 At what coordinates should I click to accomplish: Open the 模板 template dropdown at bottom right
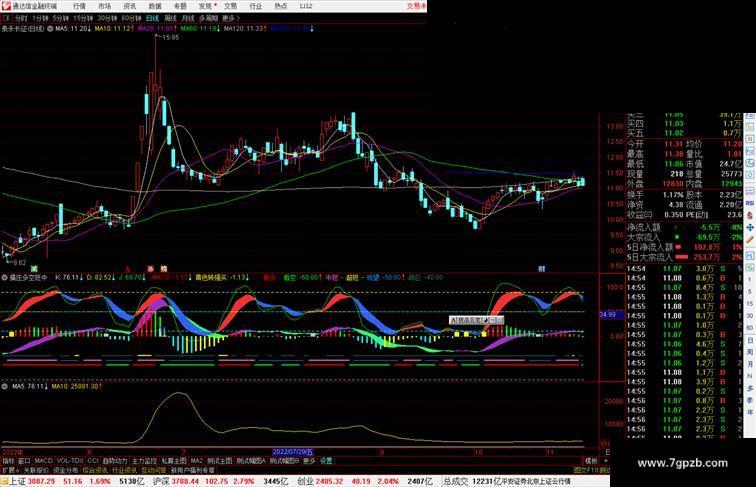(x=591, y=461)
